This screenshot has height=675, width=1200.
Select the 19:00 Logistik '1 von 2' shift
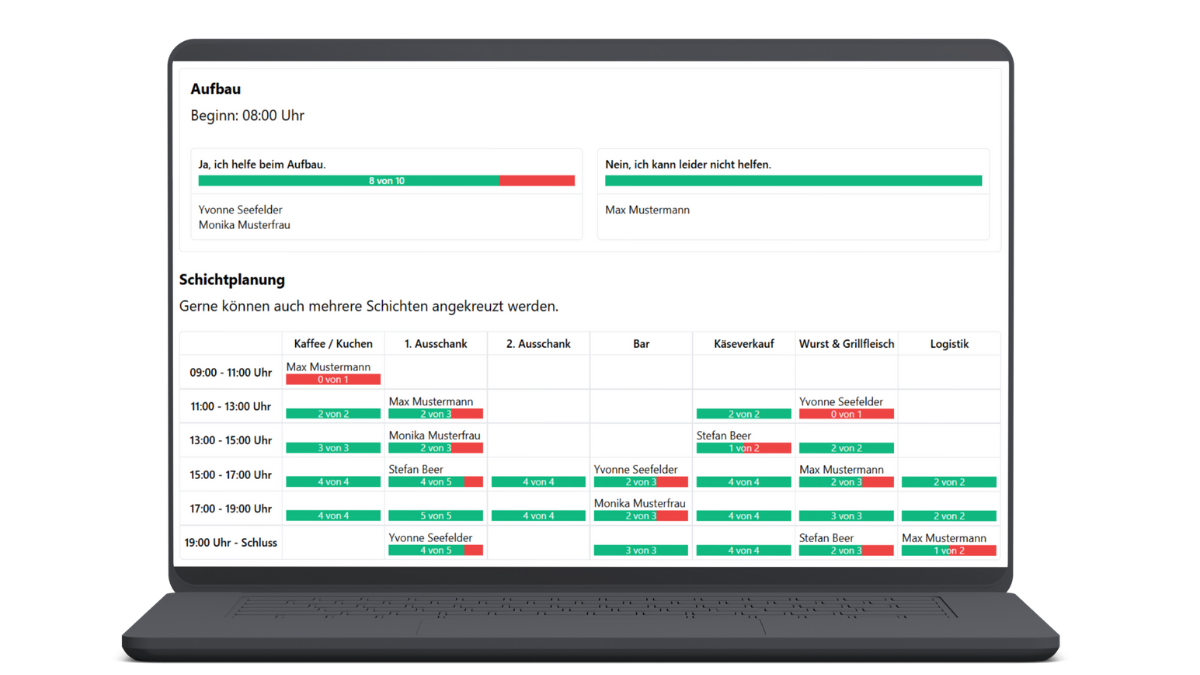(949, 550)
